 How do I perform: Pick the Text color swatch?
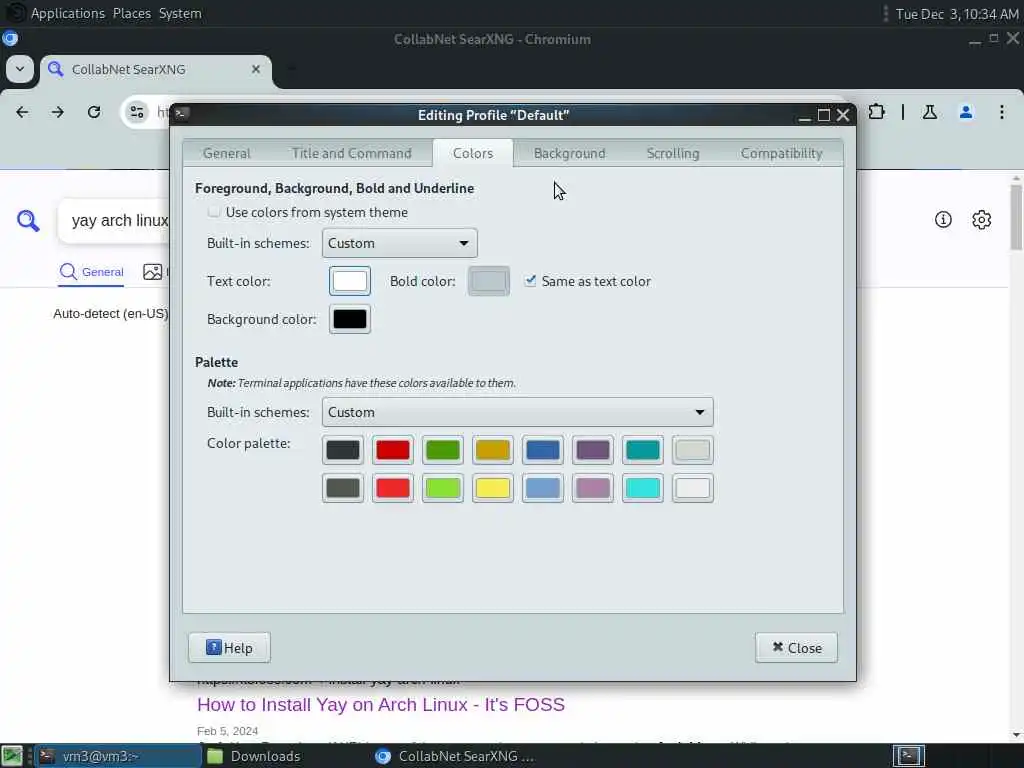[349, 281]
